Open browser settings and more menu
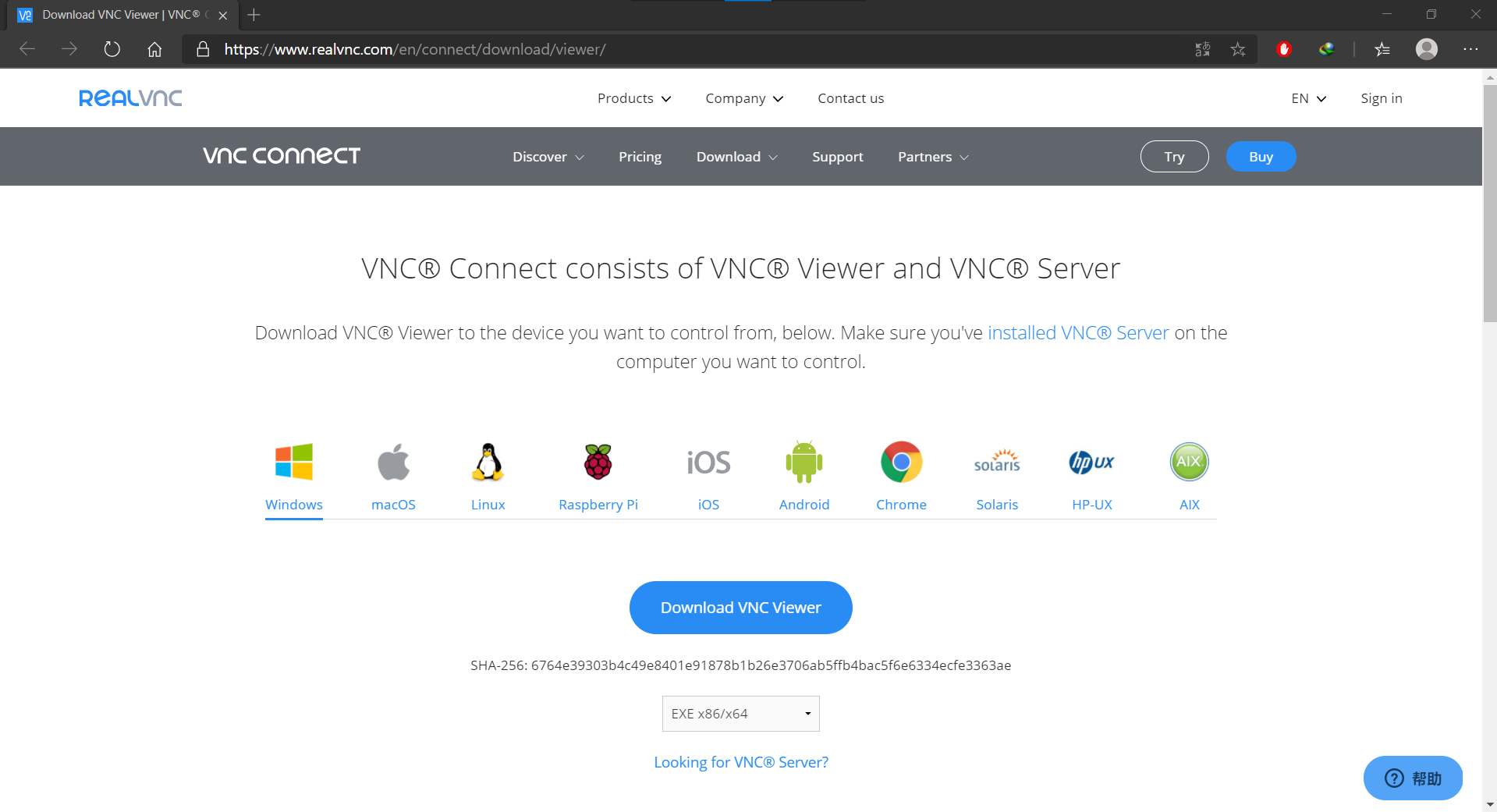This screenshot has height=812, width=1497. pyautogui.click(x=1470, y=49)
